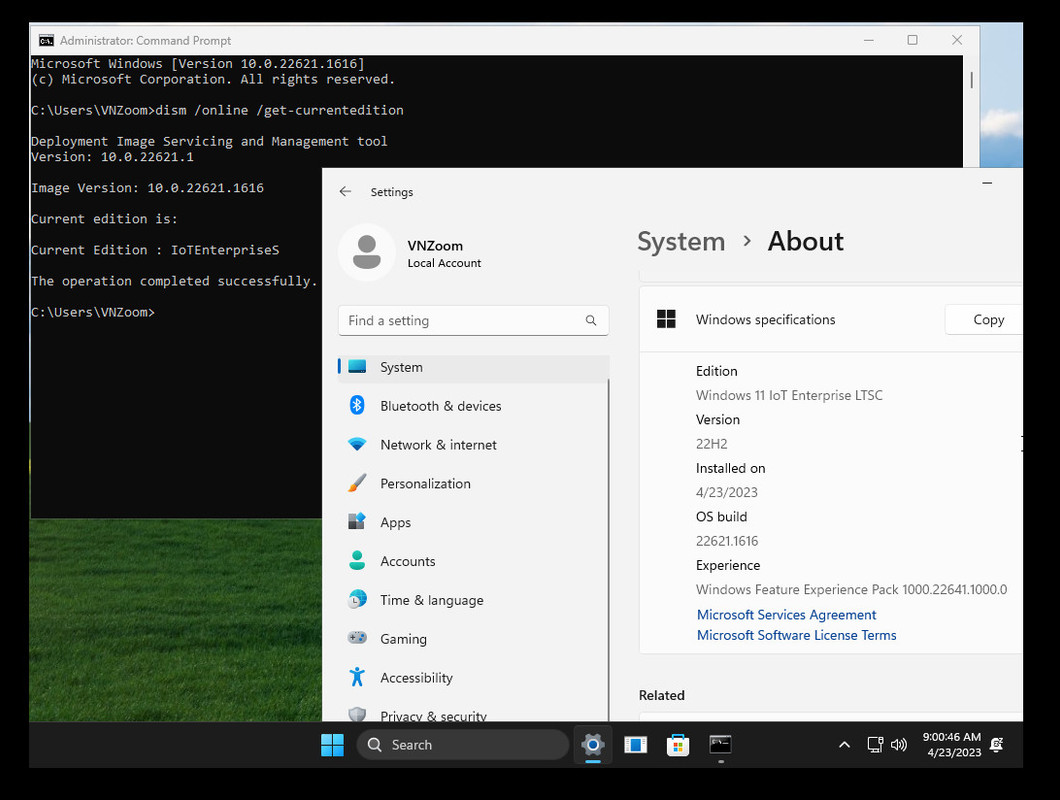Image resolution: width=1060 pixels, height=800 pixels.
Task: Click 'Current Edition : IoTEnterpriseS' in Command Prompt
Action: [155, 250]
